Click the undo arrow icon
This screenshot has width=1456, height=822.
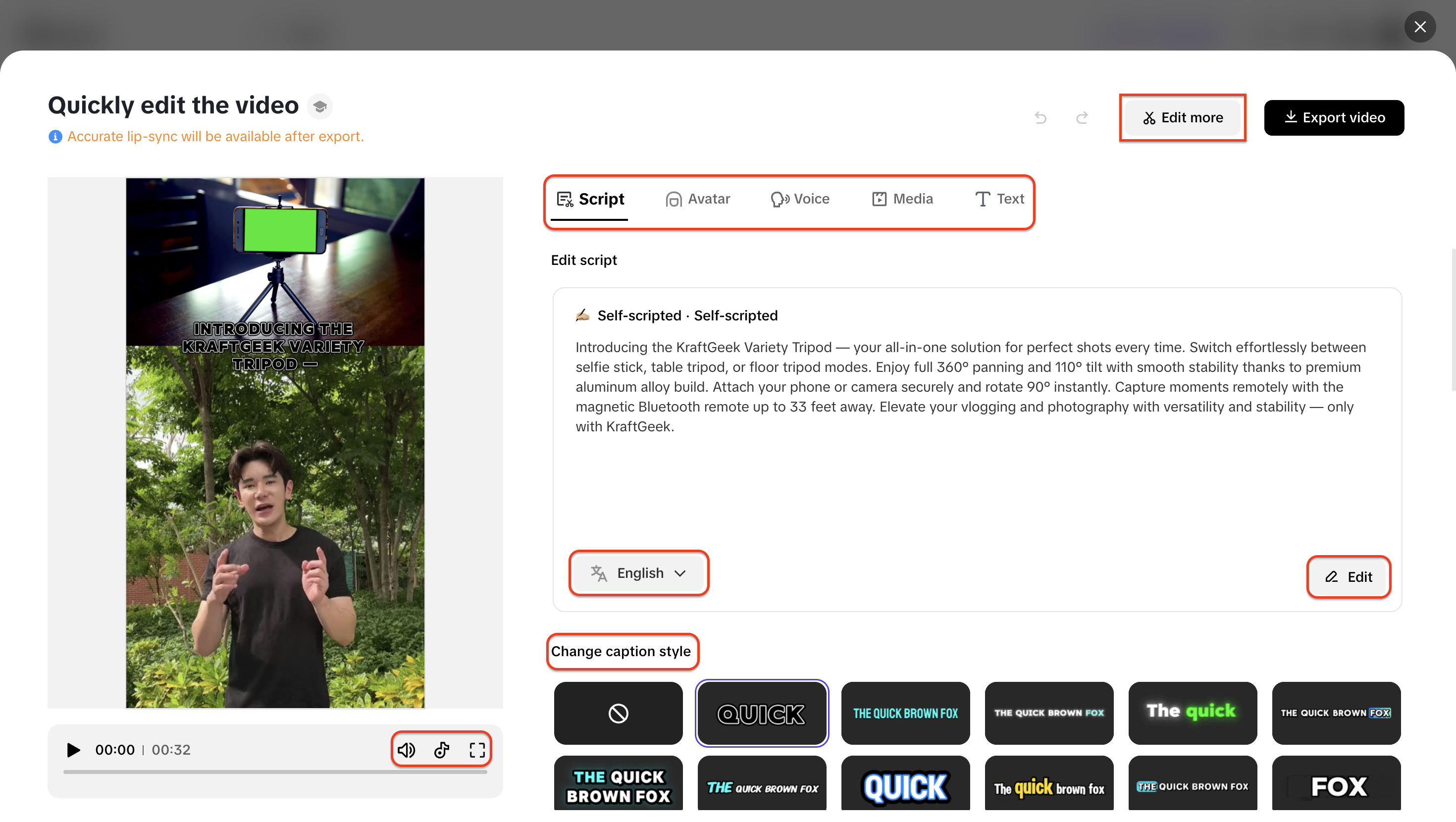tap(1040, 117)
